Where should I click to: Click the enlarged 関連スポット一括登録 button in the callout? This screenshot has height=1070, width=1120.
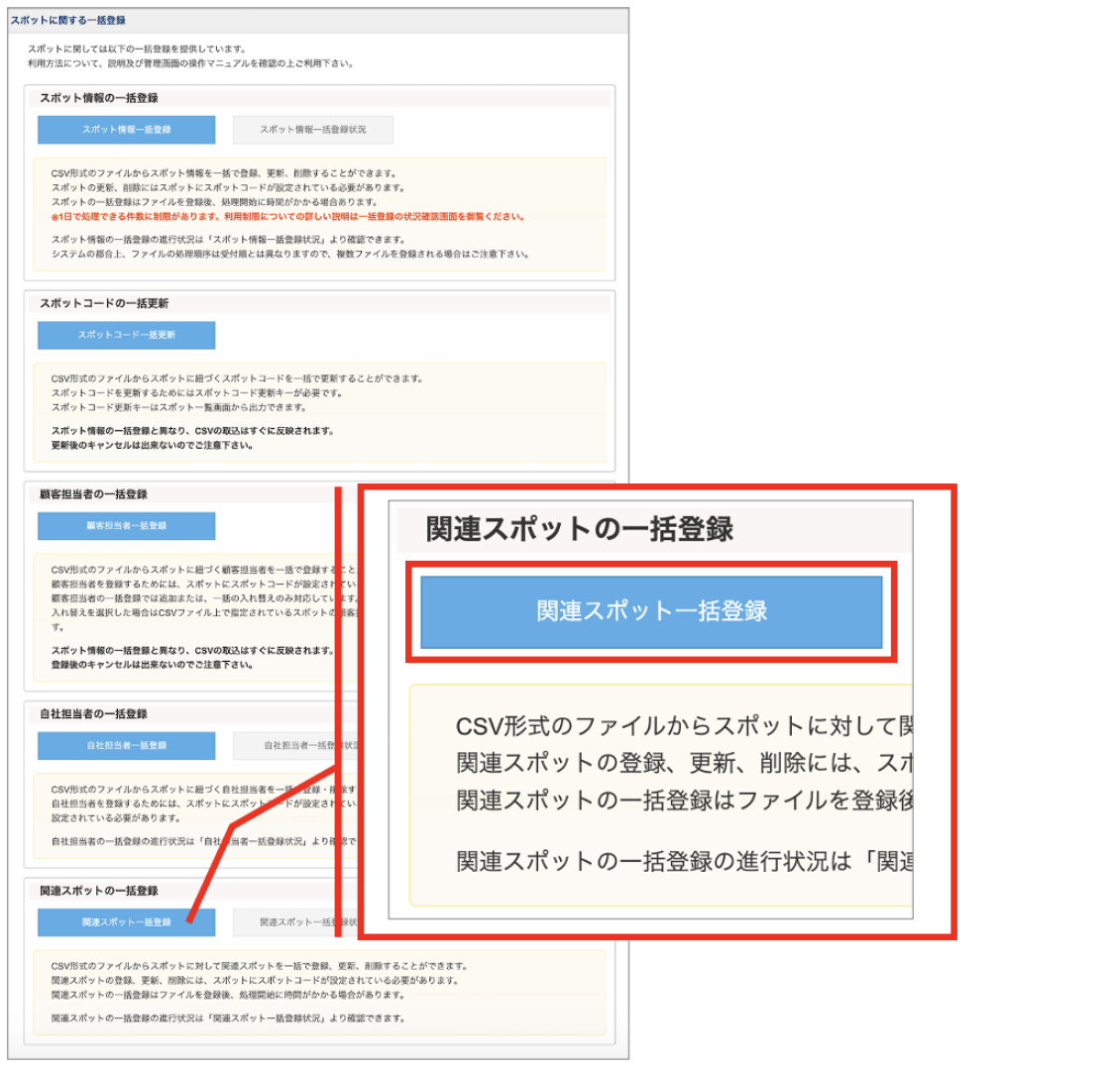[x=651, y=611]
